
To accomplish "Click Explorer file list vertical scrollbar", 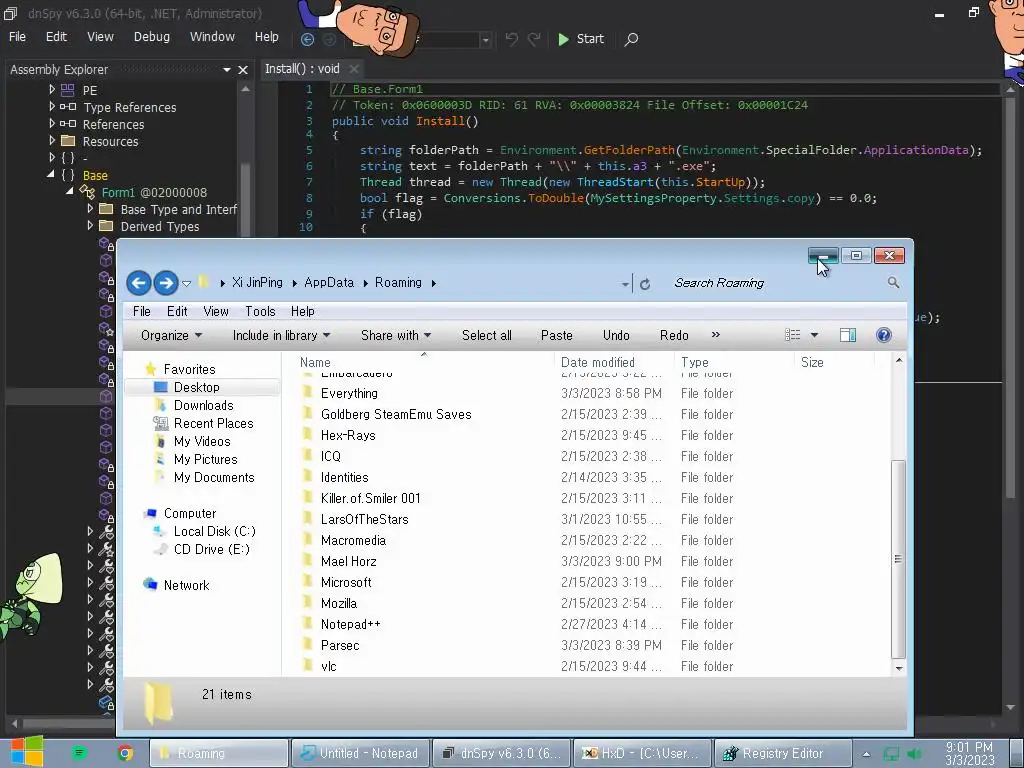I will click(x=899, y=559).
